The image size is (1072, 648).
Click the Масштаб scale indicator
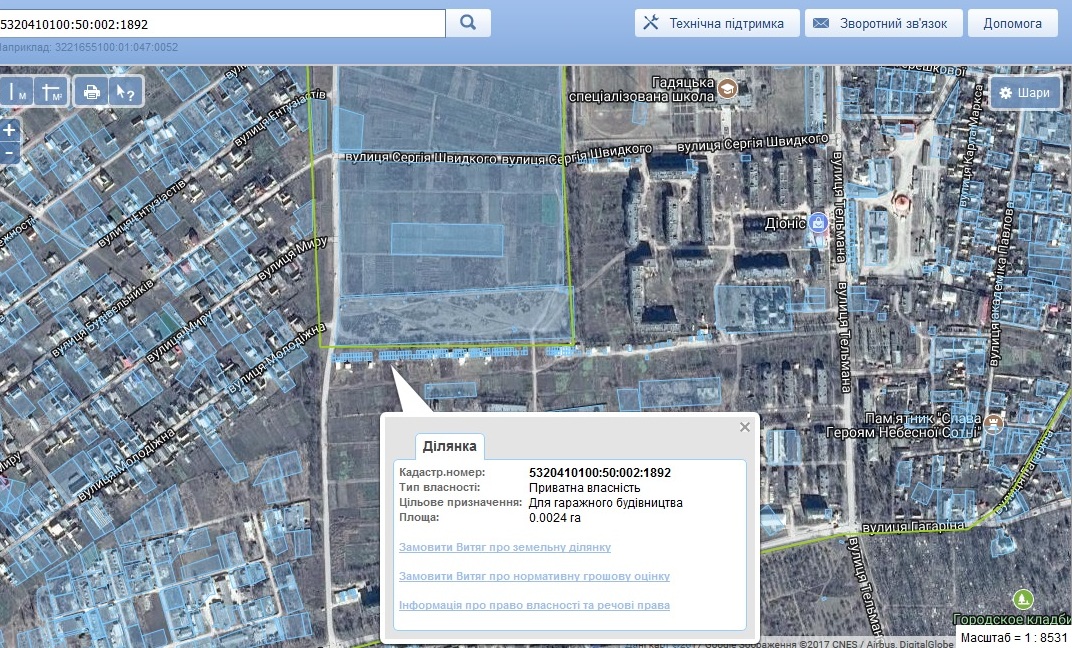click(1013, 637)
